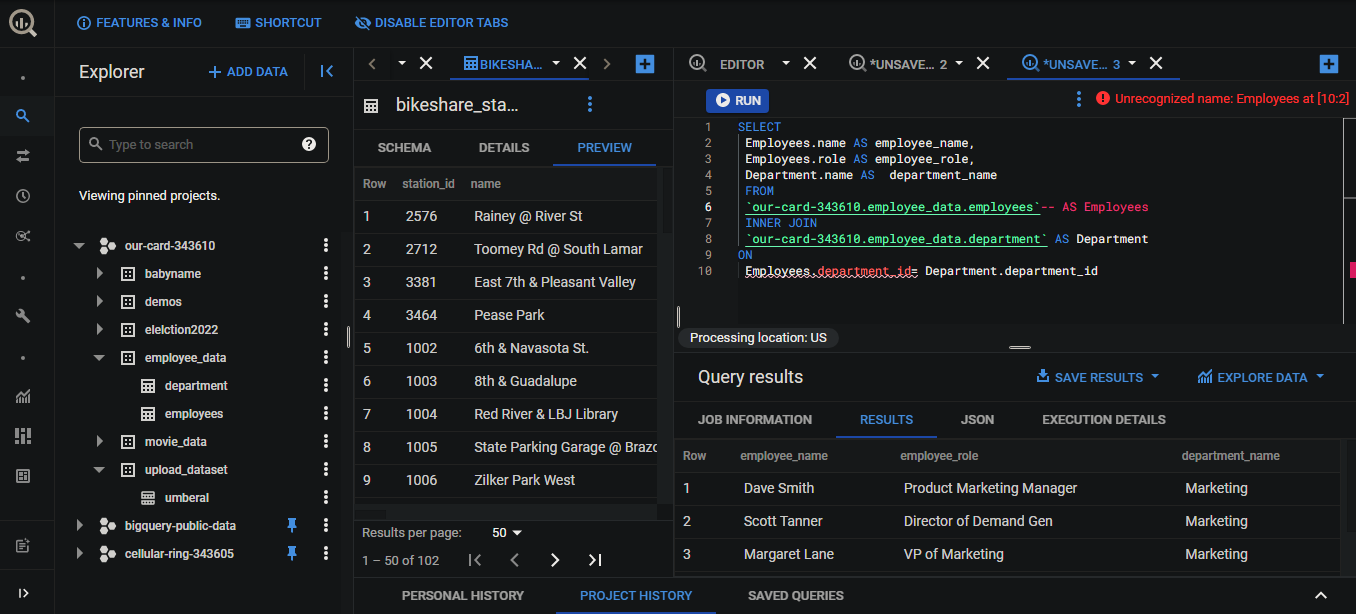Open the SHORTCUT button
This screenshot has width=1356, height=614.
[278, 22]
